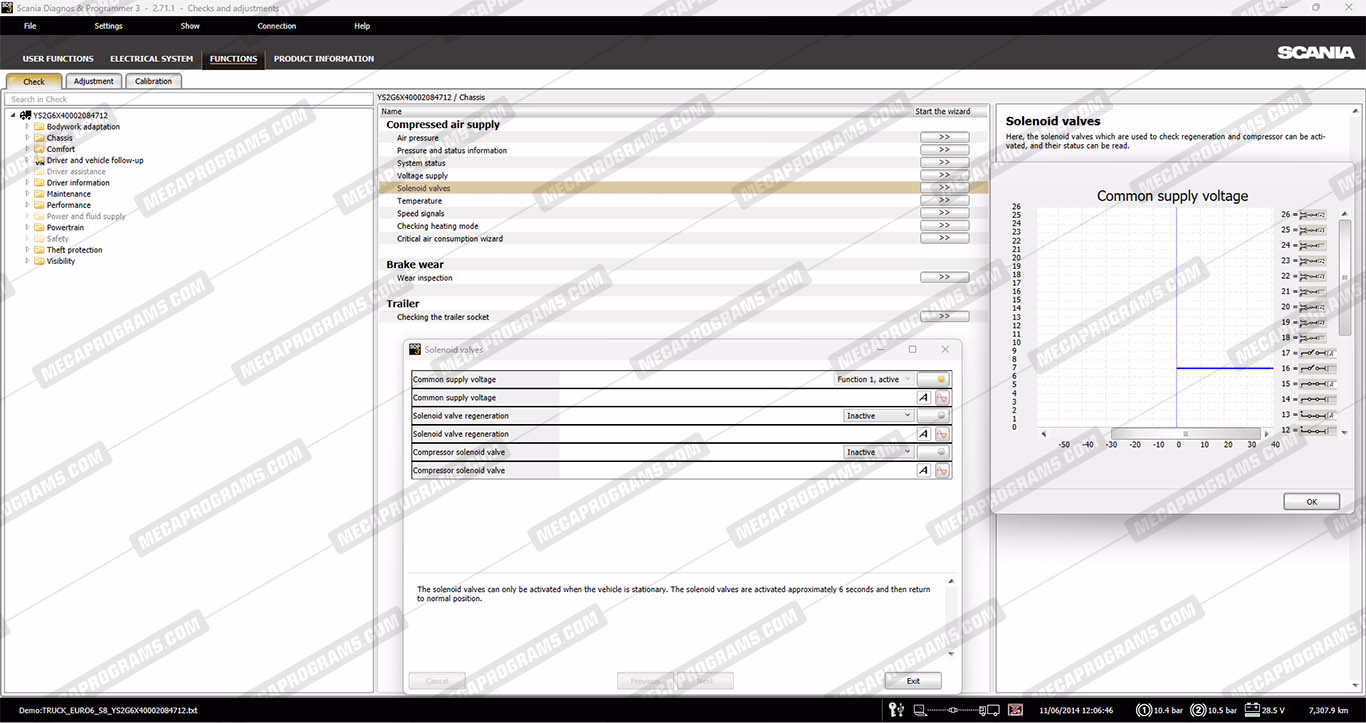
Task: Select the Voltage supply check row
Action: (x=682, y=176)
